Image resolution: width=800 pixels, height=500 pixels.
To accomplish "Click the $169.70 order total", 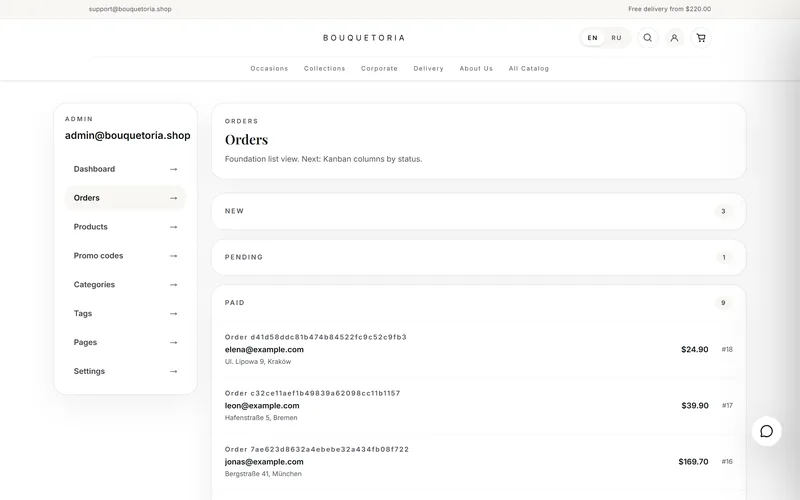I will (x=693, y=462).
